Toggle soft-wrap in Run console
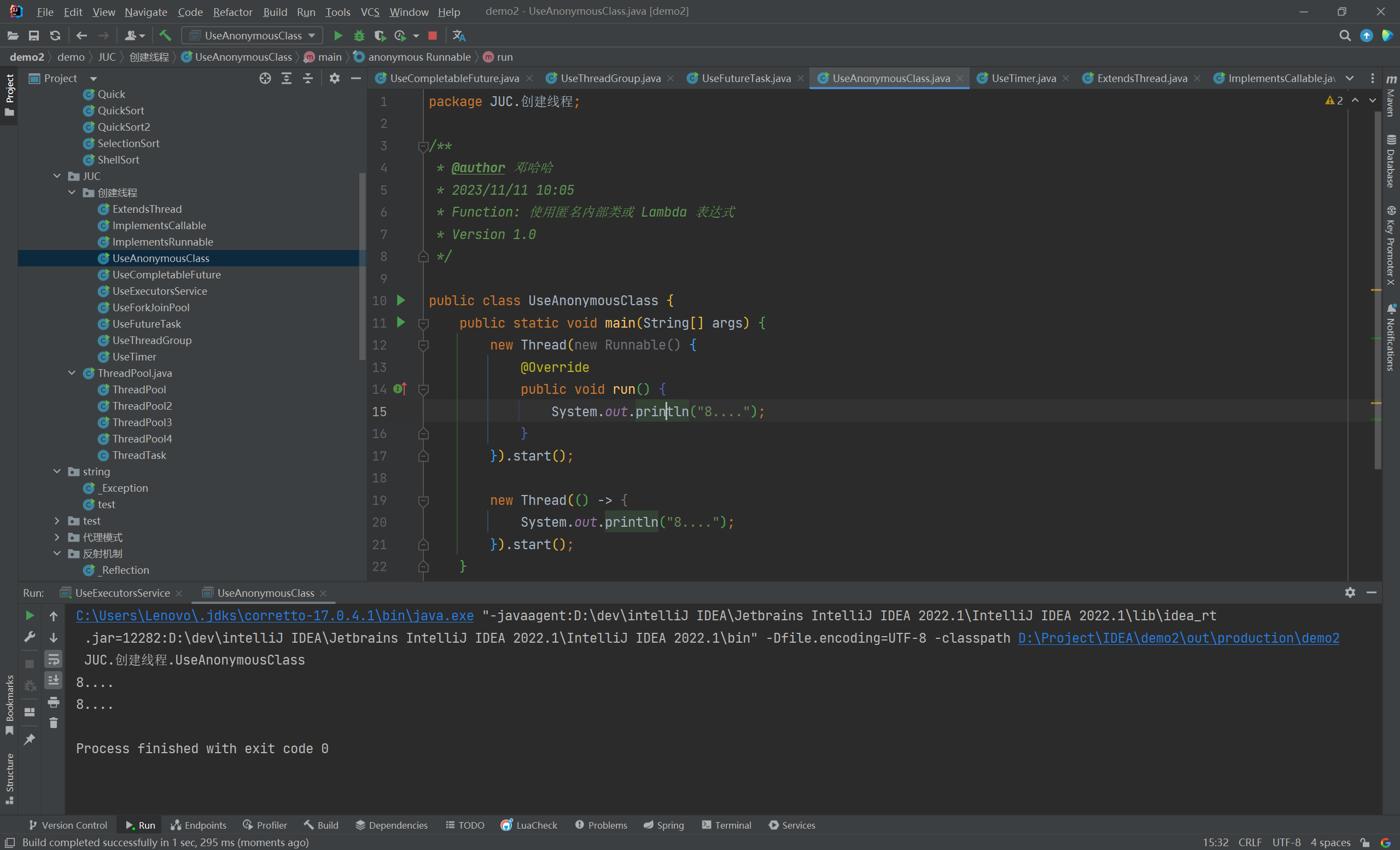Screen dimensions: 1400x850 54,659
